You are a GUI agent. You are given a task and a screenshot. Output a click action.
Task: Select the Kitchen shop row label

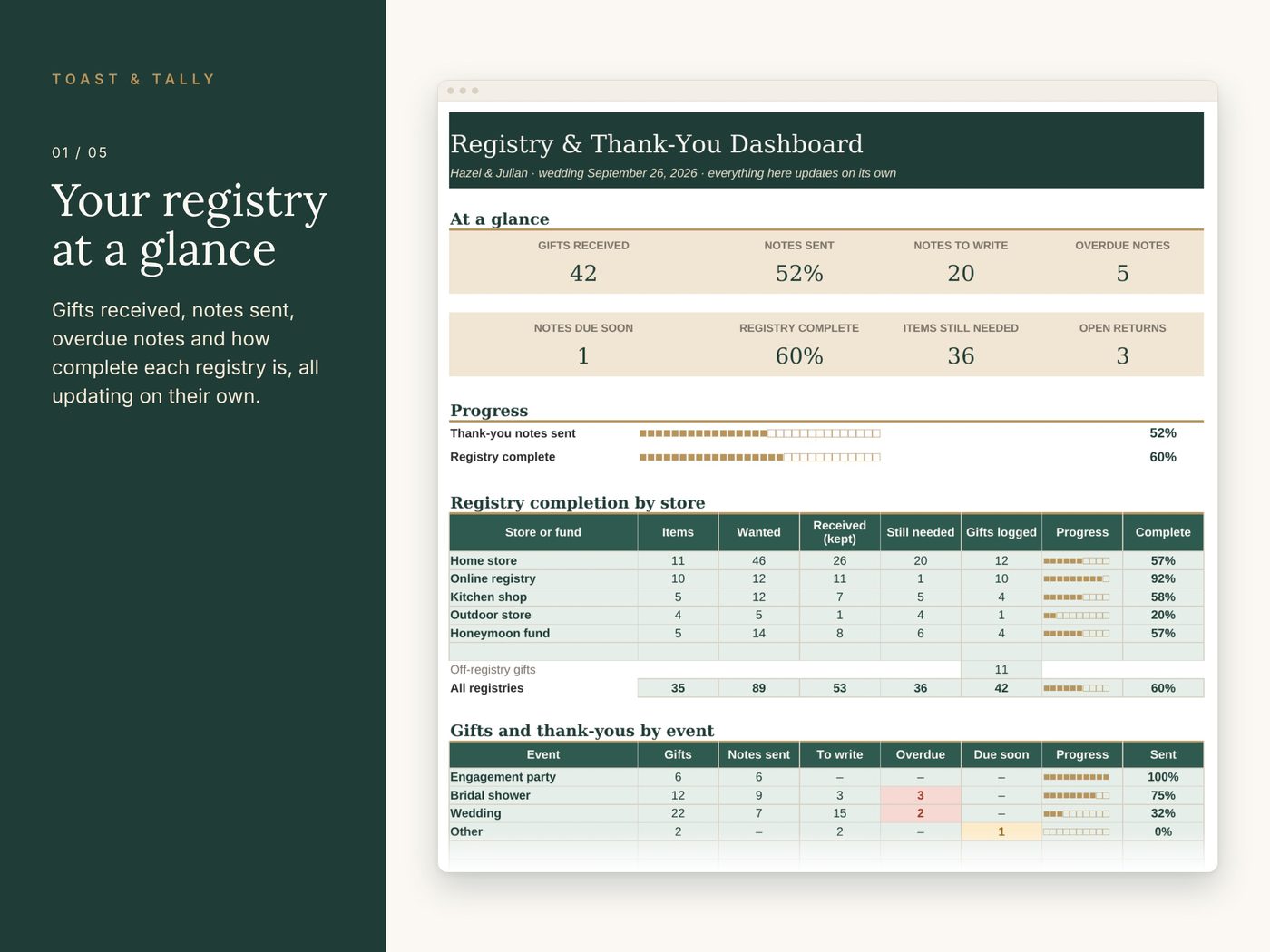pos(488,597)
